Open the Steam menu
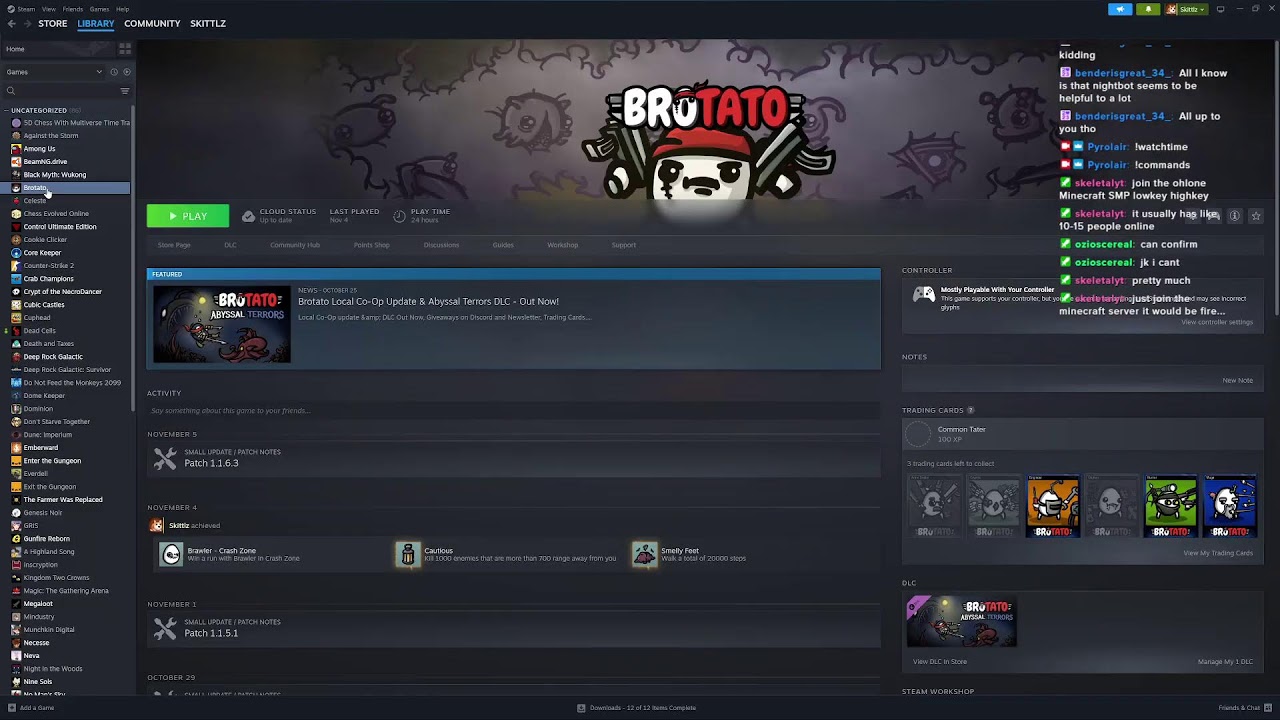This screenshot has width=1280, height=720. coord(24,9)
